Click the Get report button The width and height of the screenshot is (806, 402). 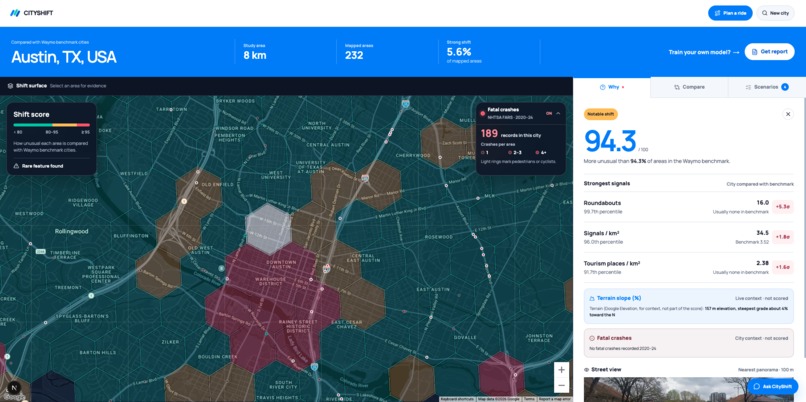click(770, 51)
